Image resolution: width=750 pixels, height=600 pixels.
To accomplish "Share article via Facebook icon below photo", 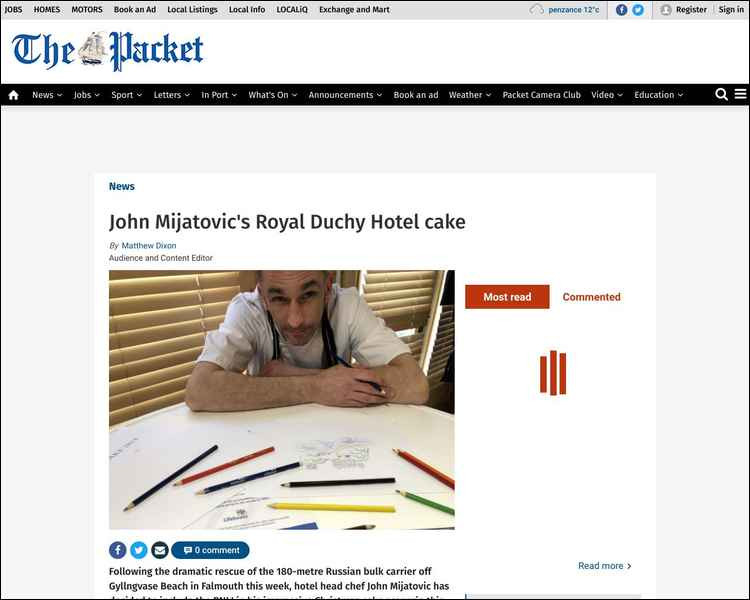I will 118,550.
